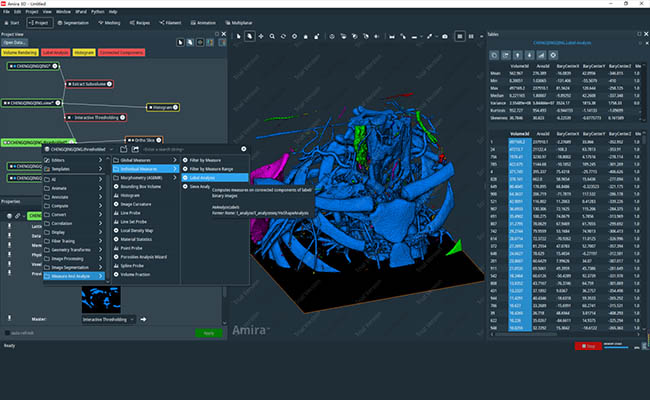Screen dimensions: 650x400
Task: Click the blue thresholded preview thumbnail
Action: click(101, 299)
